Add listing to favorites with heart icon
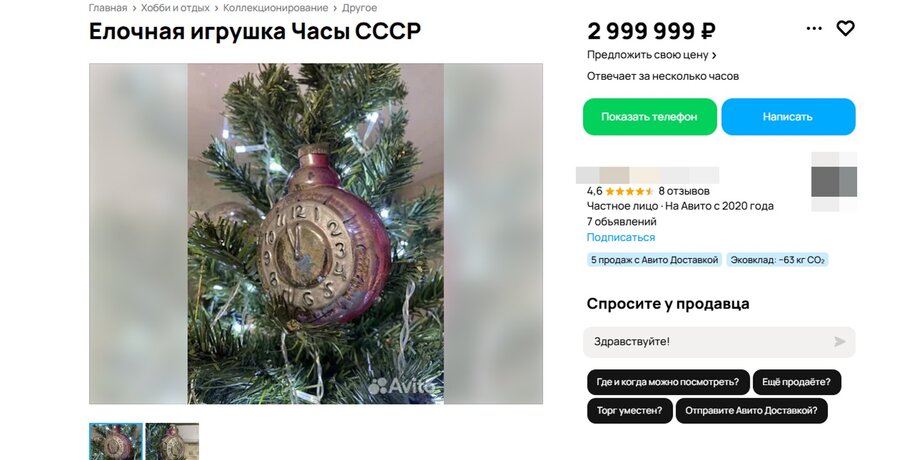Viewport: 920px width, 460px height. click(845, 28)
